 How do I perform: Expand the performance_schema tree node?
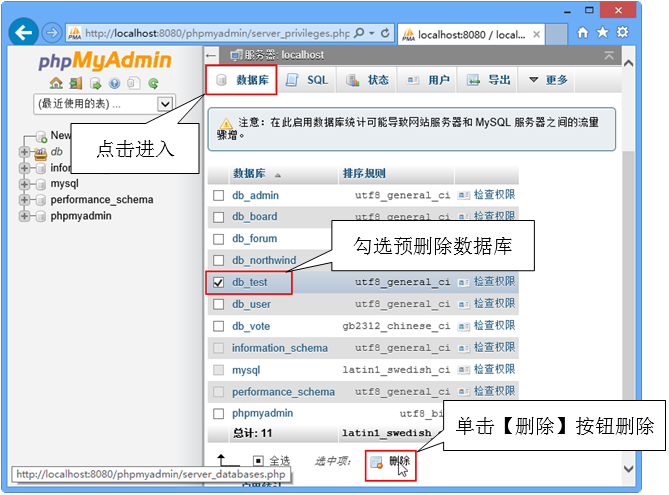[24, 200]
